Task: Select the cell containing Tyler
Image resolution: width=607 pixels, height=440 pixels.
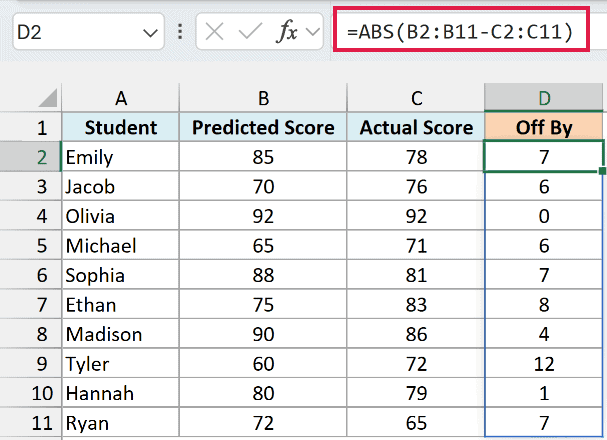Action: point(120,363)
